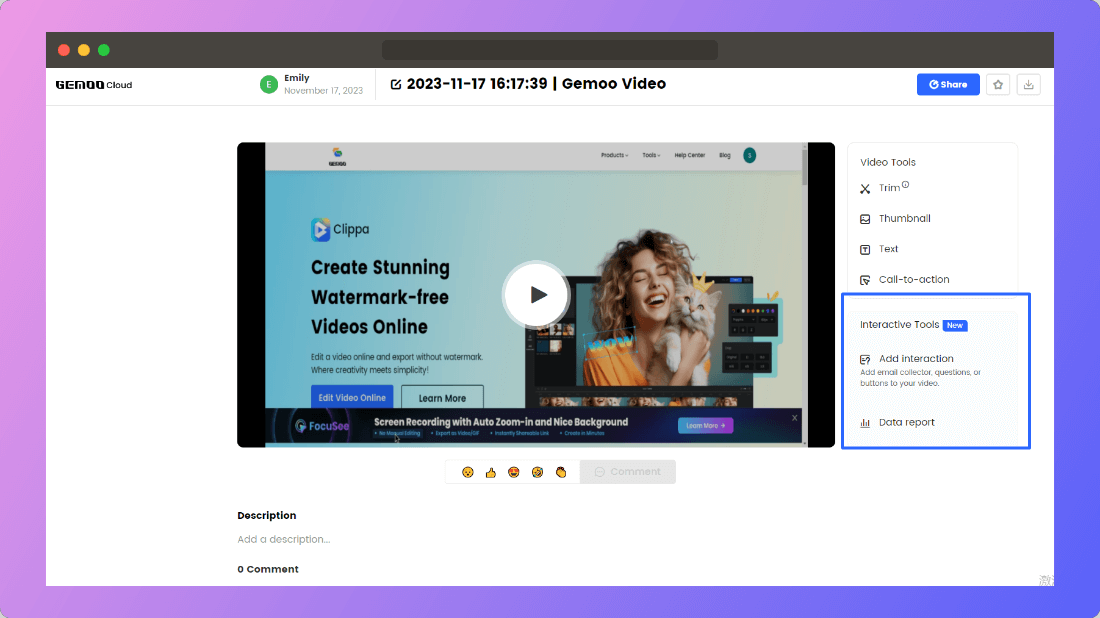This screenshot has height=618, width=1100.
Task: Click the video title text
Action: 536,83
